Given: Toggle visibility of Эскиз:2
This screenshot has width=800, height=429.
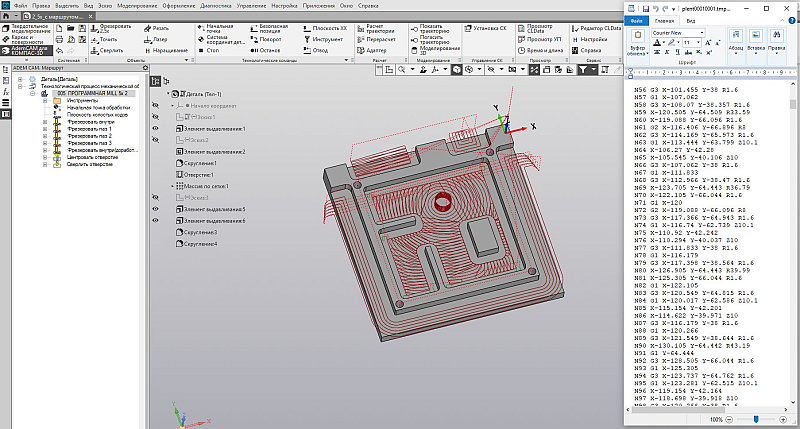Looking at the screenshot, I should point(156,140).
